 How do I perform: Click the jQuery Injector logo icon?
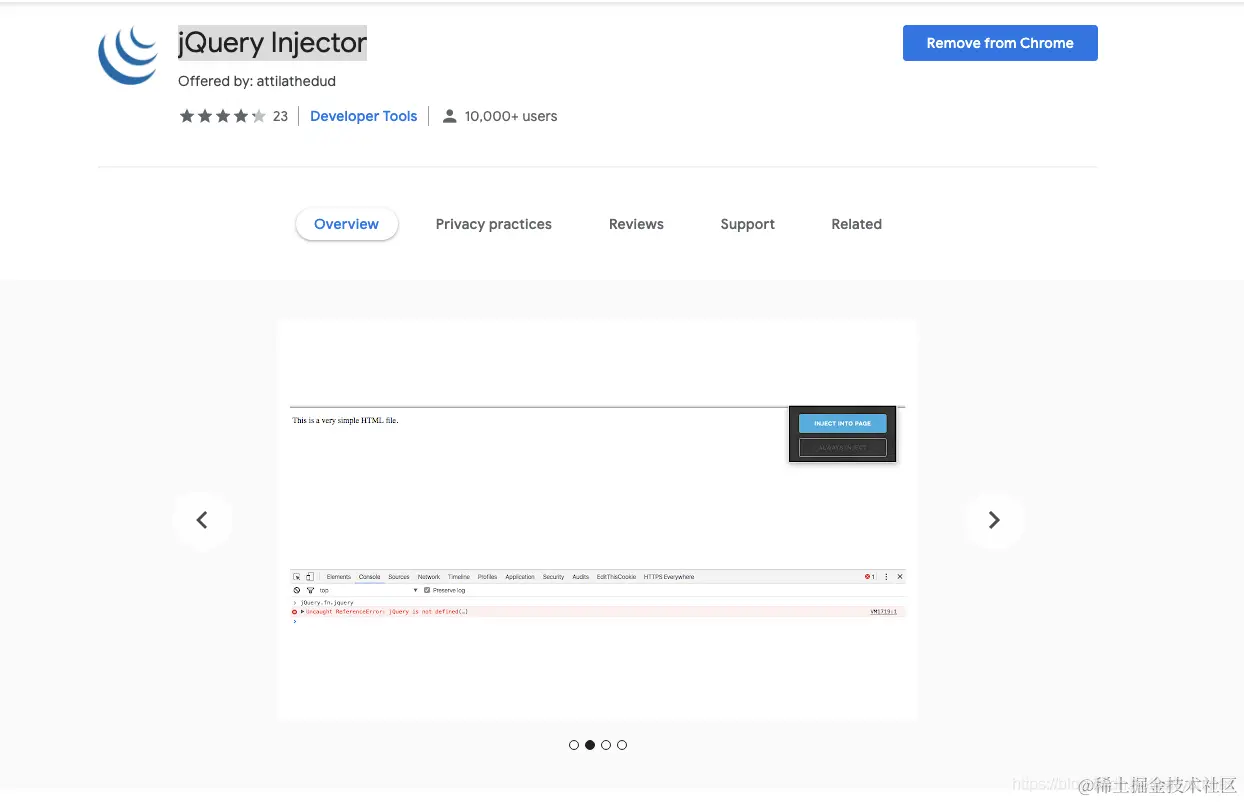(128, 54)
